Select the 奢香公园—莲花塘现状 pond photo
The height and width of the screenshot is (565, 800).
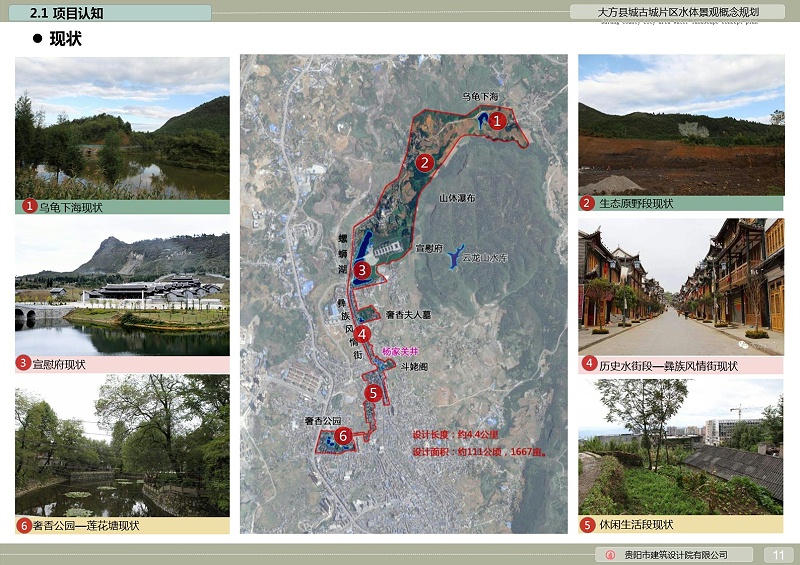pos(122,445)
